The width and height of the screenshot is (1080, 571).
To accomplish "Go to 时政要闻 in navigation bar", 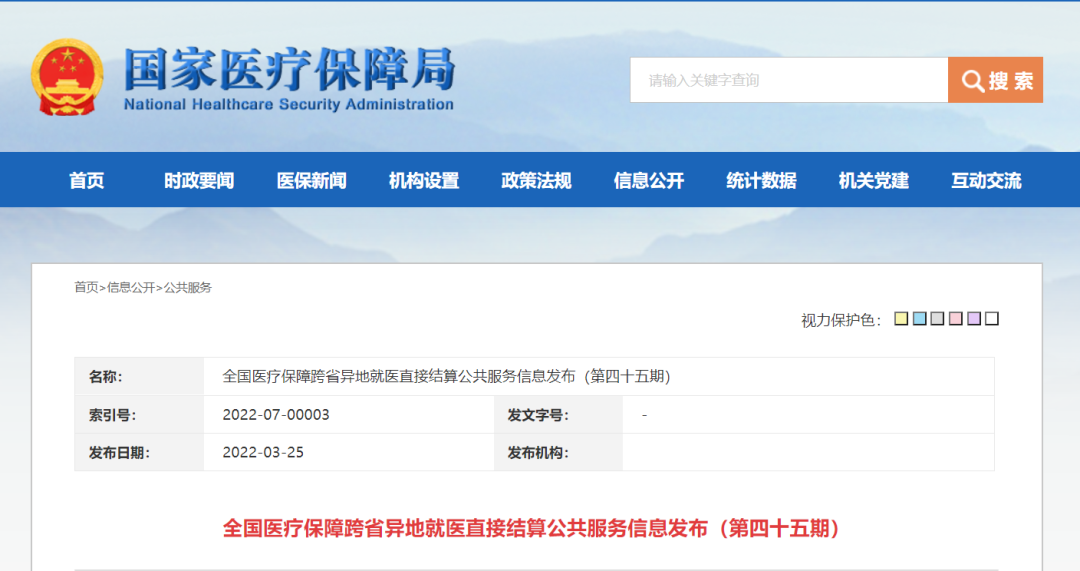I will click(x=199, y=181).
